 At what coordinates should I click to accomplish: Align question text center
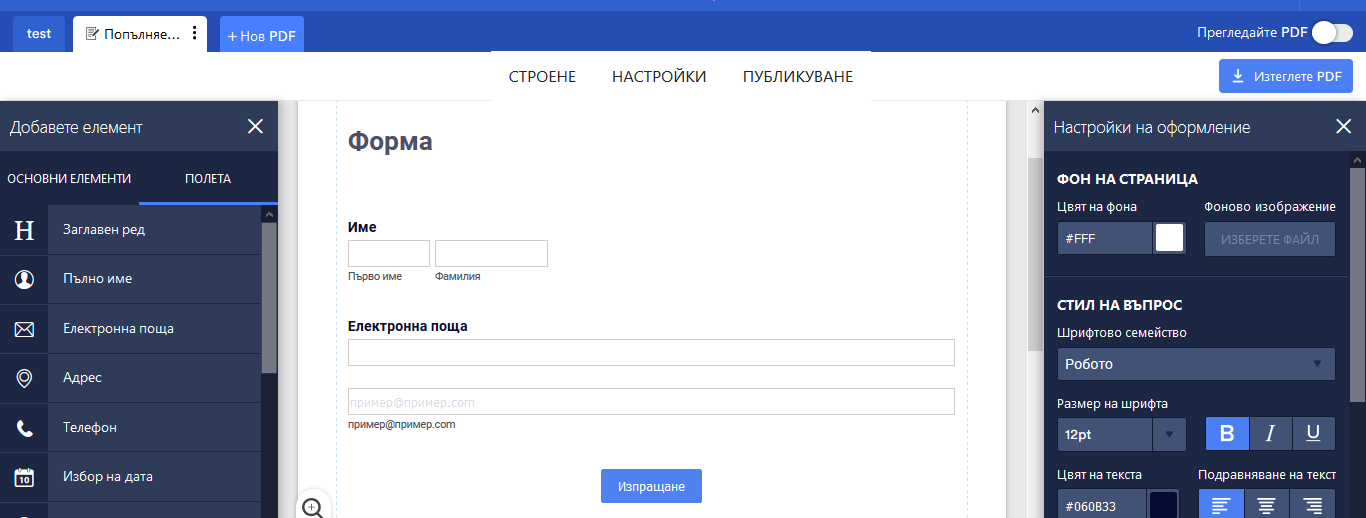(x=1267, y=504)
